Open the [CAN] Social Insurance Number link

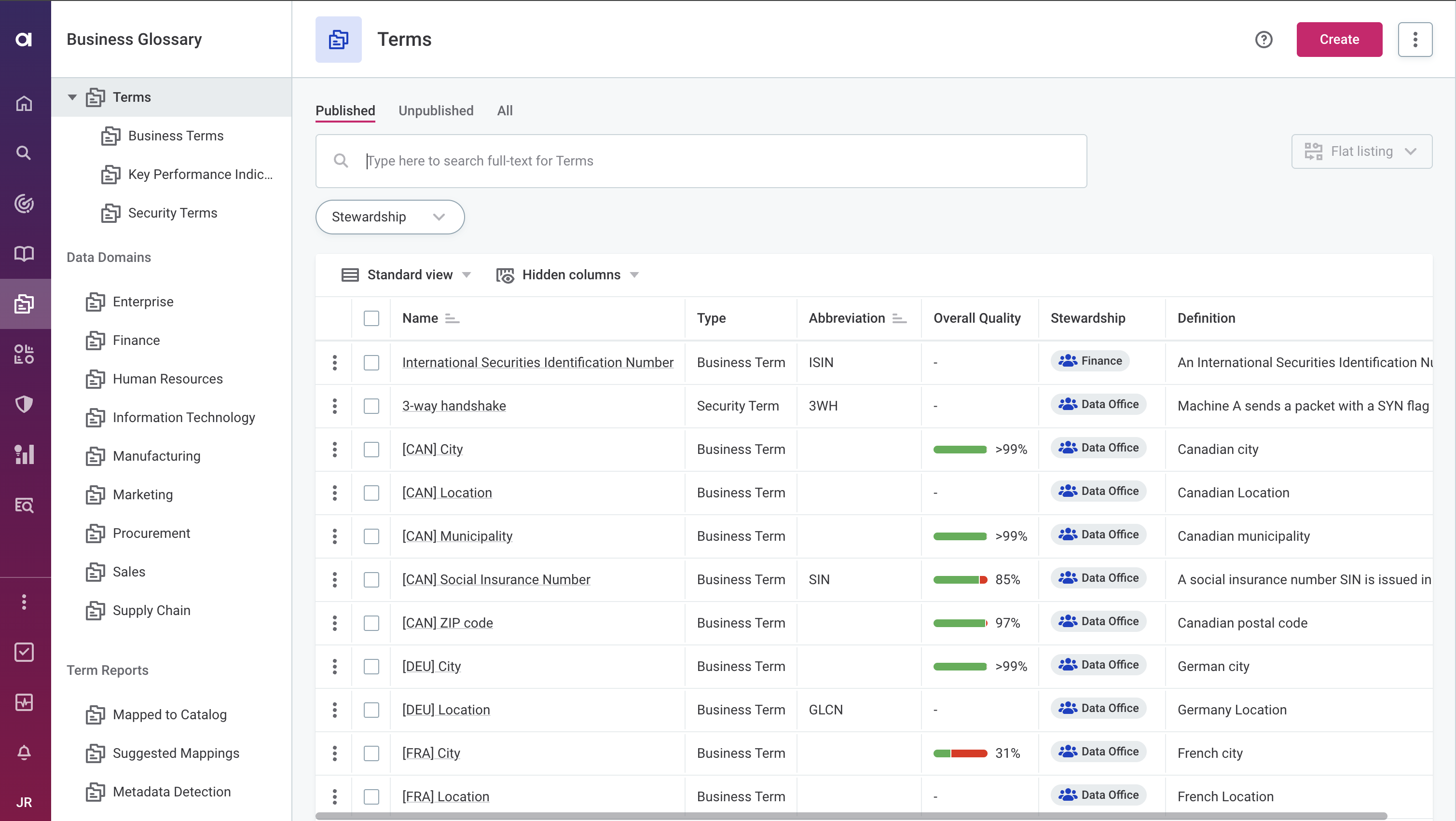495,579
